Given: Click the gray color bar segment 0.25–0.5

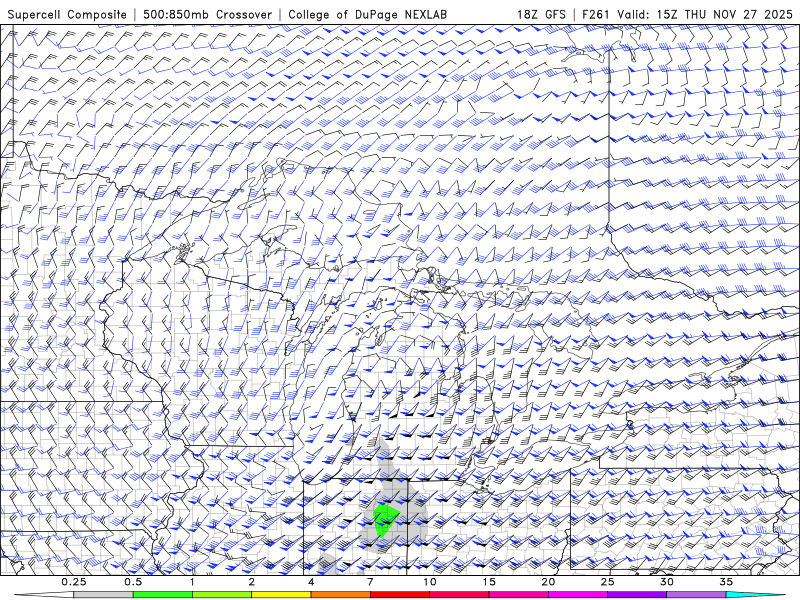Looking at the screenshot, I should tap(104, 595).
